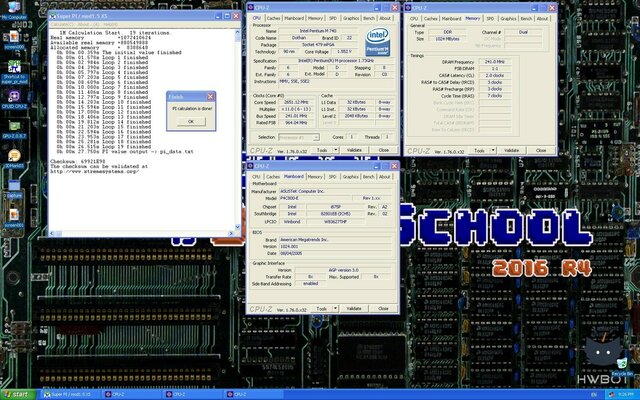Launch the GPU-Z desktop icon
The image size is (640, 400).
13,125
